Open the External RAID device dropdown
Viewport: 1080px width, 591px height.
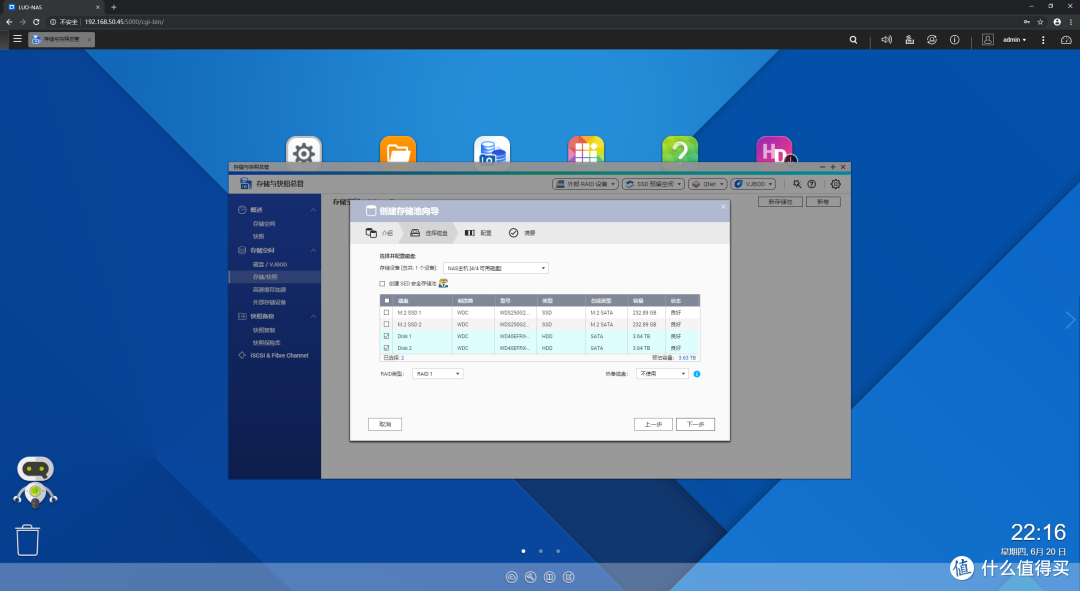[585, 184]
